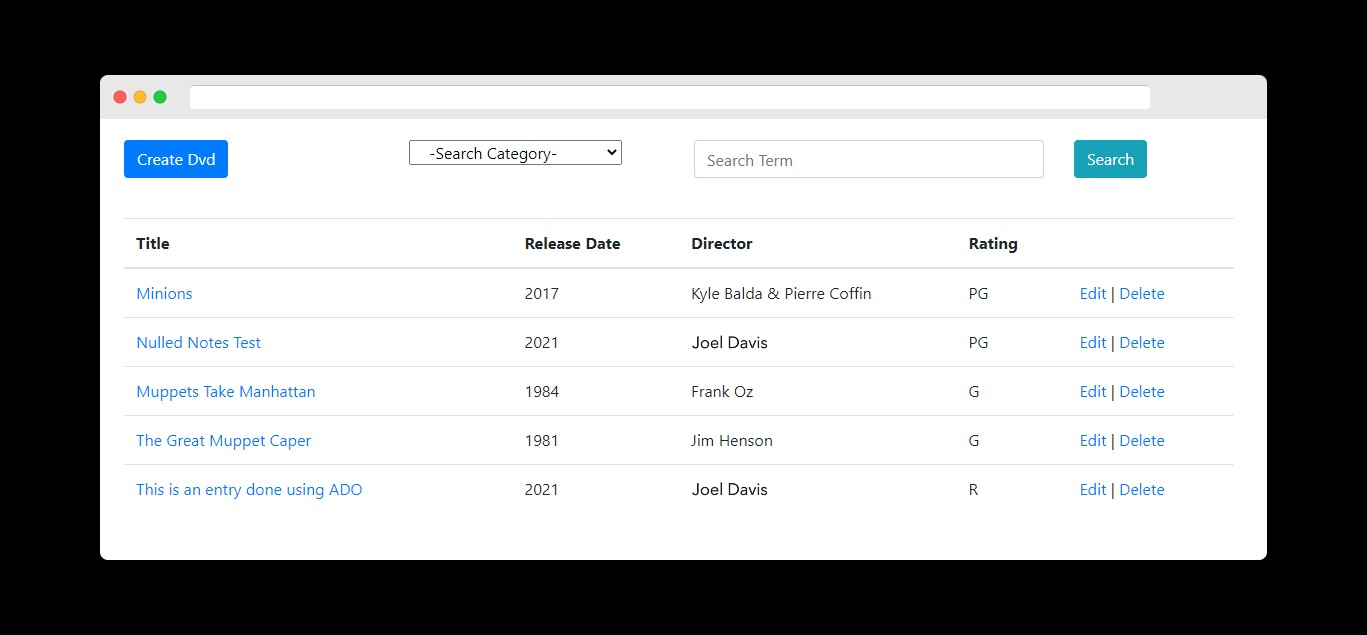This screenshot has height=635, width=1367.
Task: Delete the Nulled Notes Test row
Action: (x=1142, y=342)
